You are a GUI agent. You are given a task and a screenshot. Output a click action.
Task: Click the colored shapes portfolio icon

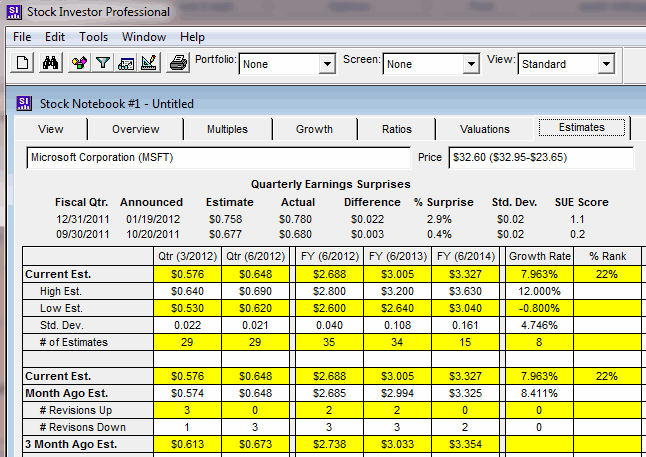pos(79,64)
